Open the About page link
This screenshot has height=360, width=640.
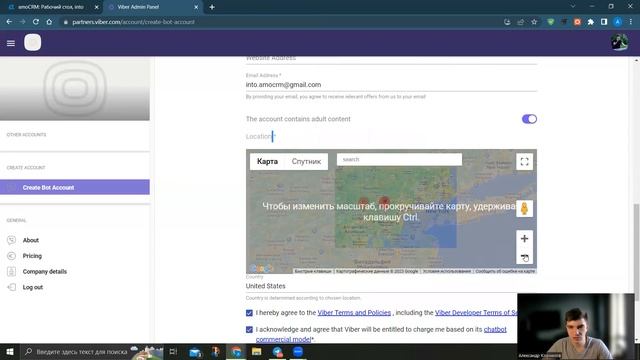tap(31, 240)
